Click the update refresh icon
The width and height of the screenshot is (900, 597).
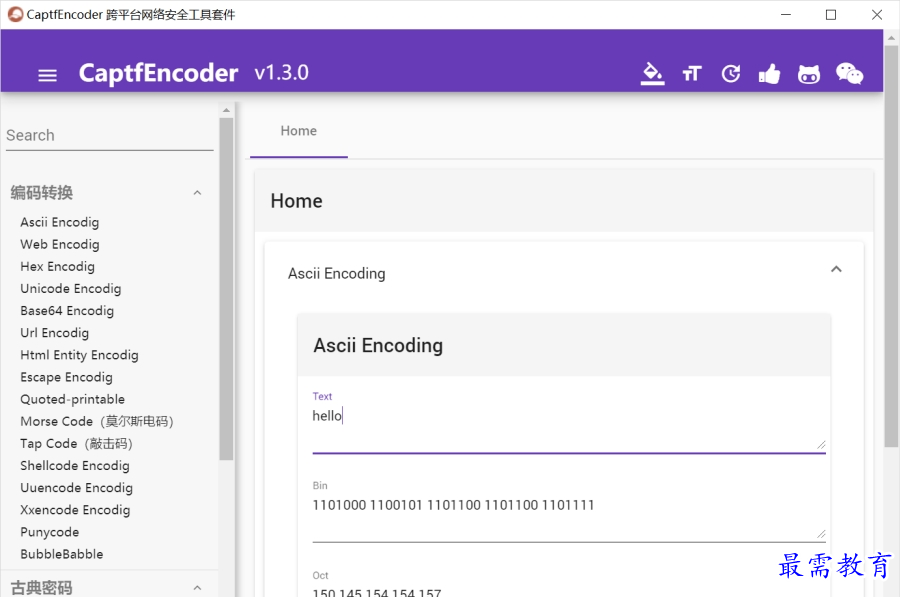(731, 73)
